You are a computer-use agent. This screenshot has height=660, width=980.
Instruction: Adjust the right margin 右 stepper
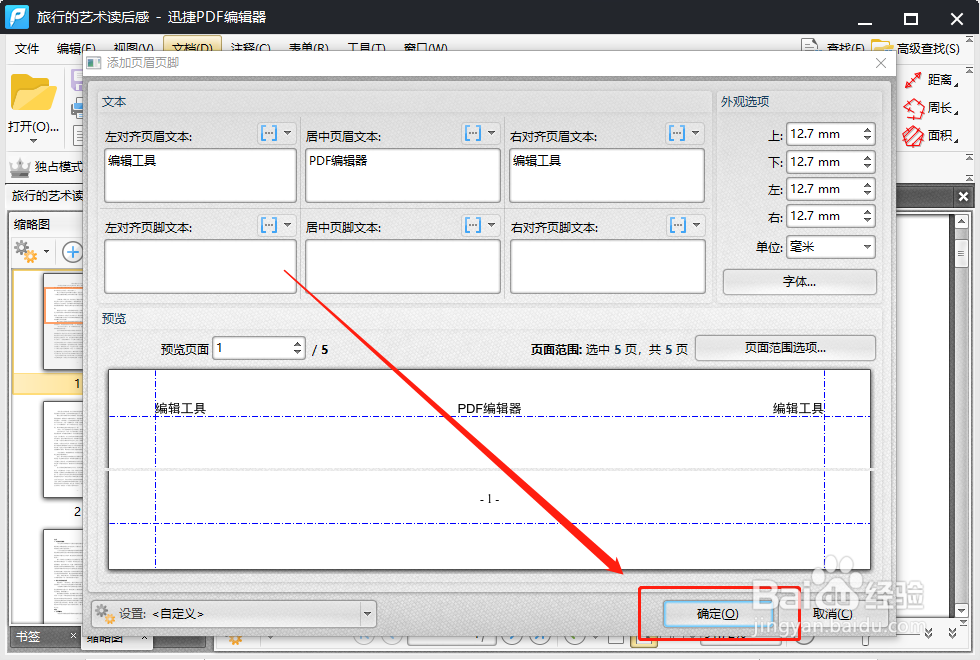pos(868,216)
